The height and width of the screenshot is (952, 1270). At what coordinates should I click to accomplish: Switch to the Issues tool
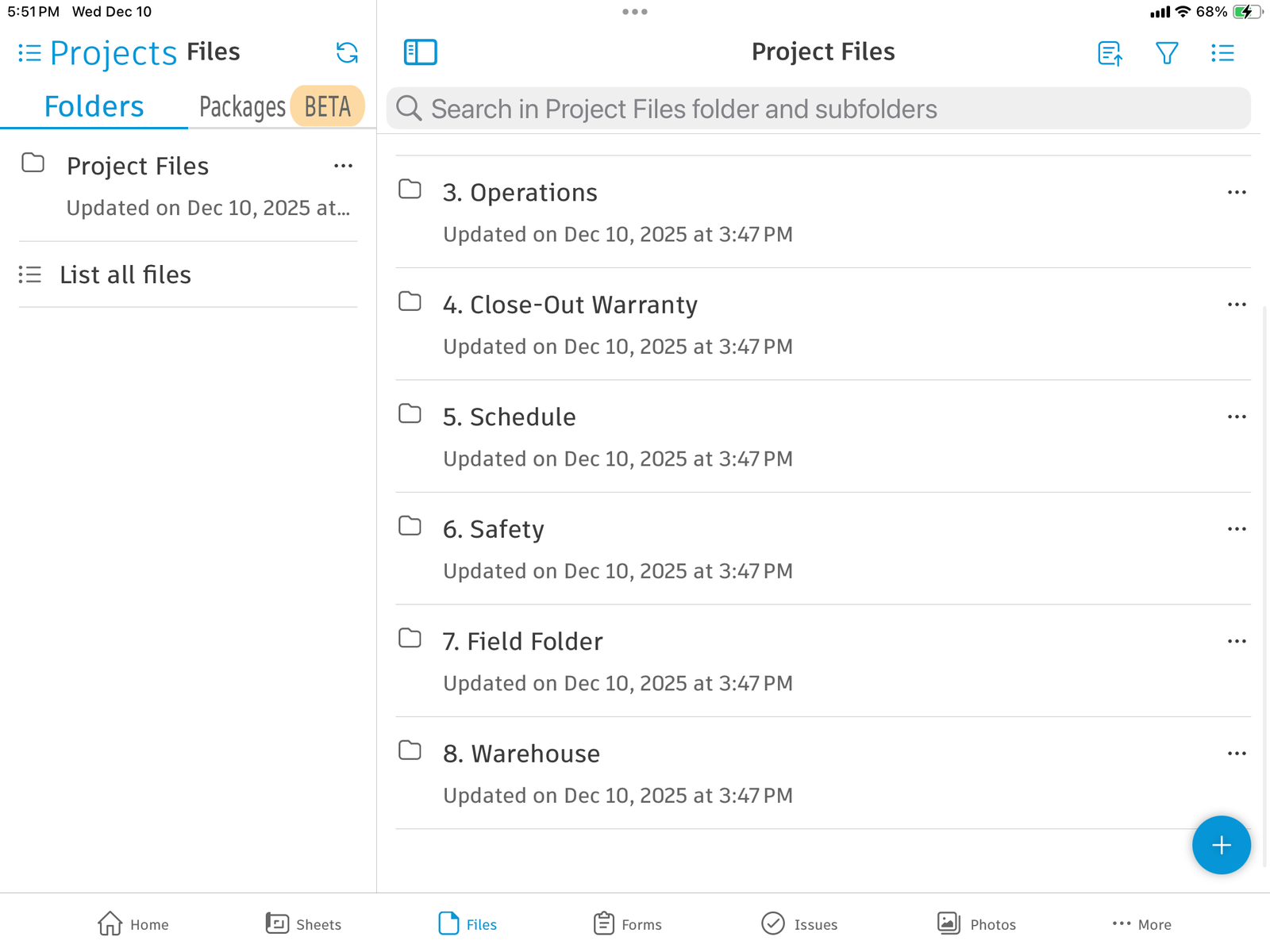799,923
